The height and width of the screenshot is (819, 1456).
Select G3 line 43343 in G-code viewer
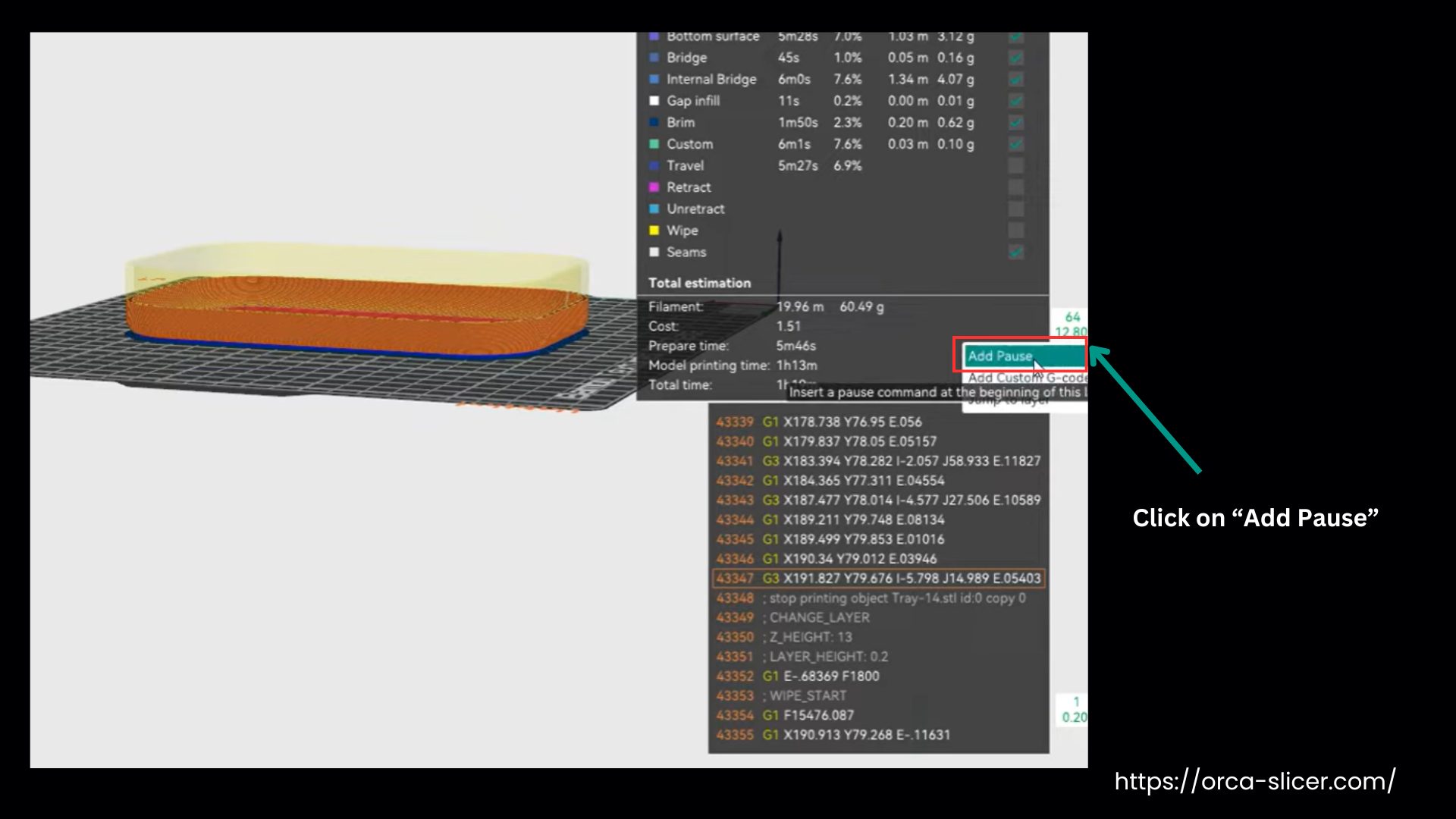[879, 500]
